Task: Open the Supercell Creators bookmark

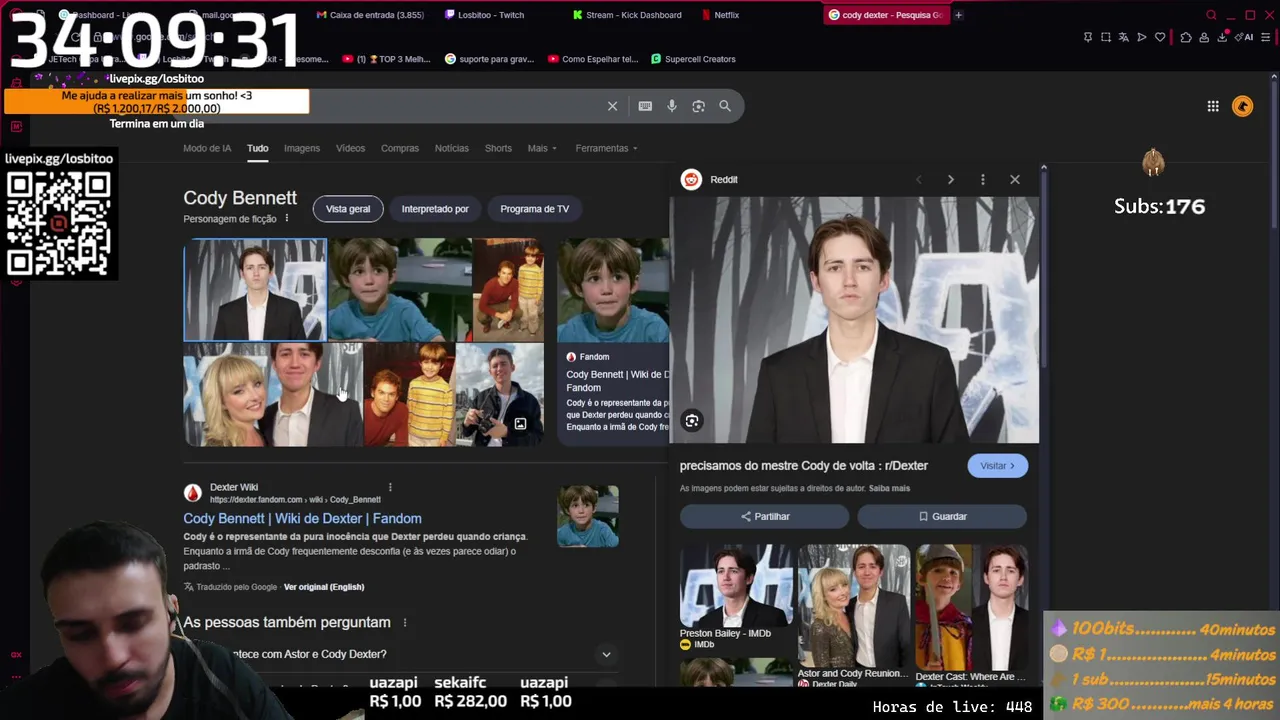Action: click(x=693, y=59)
